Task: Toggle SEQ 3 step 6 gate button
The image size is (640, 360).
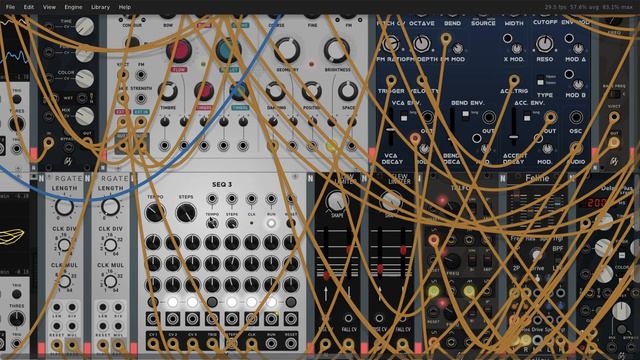Action: point(251,302)
